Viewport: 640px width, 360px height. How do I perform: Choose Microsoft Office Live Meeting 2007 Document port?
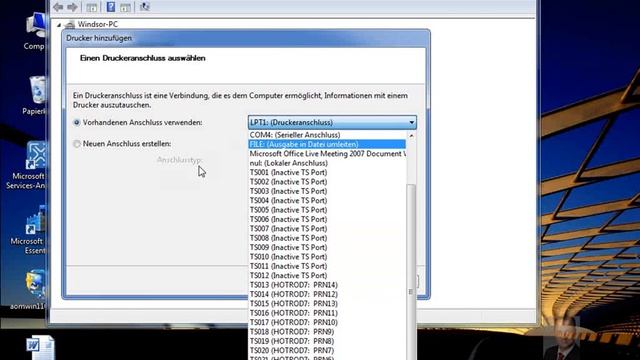pyautogui.click(x=327, y=153)
